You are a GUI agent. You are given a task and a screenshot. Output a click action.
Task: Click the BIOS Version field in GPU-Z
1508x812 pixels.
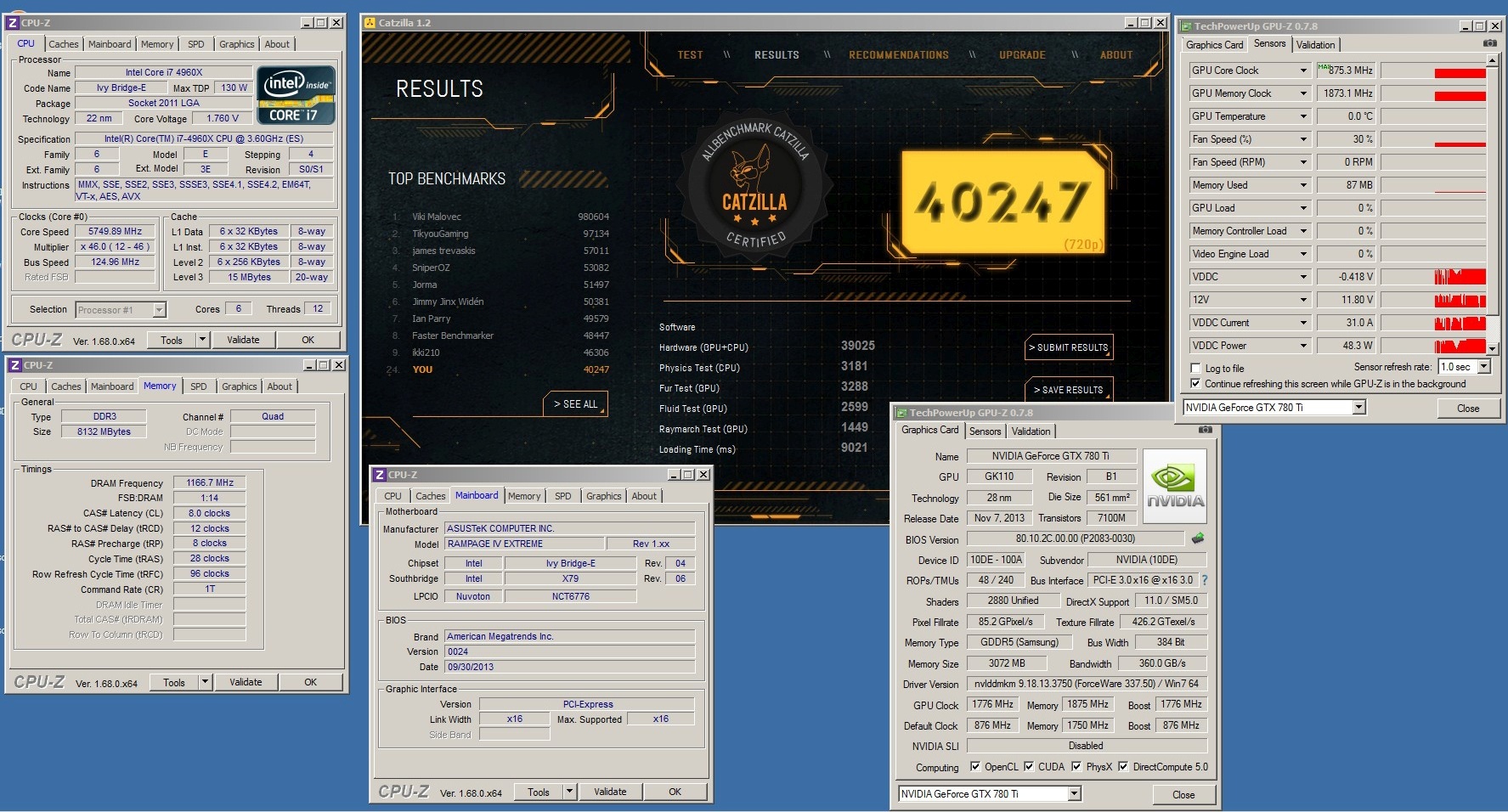[x=1075, y=539]
